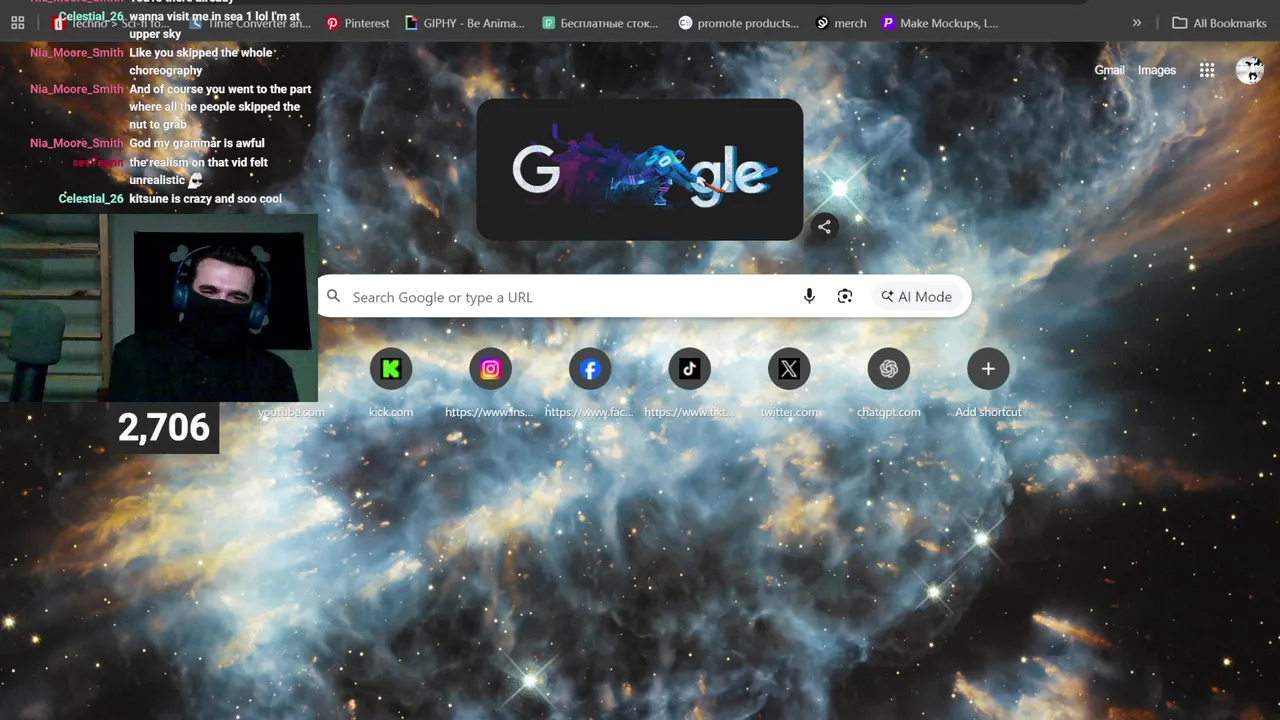Image resolution: width=1280 pixels, height=720 pixels.
Task: Click the youtube.com shortcut label
Action: (x=291, y=412)
